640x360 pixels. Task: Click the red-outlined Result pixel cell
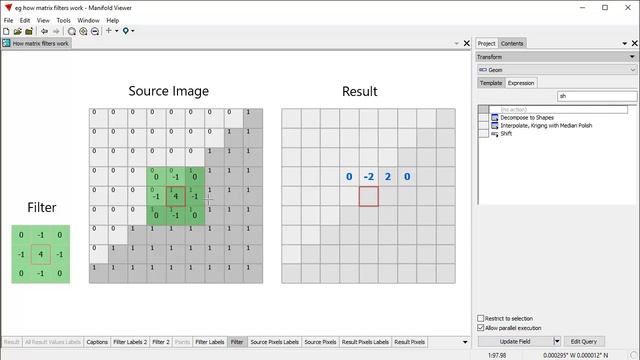[x=369, y=196]
